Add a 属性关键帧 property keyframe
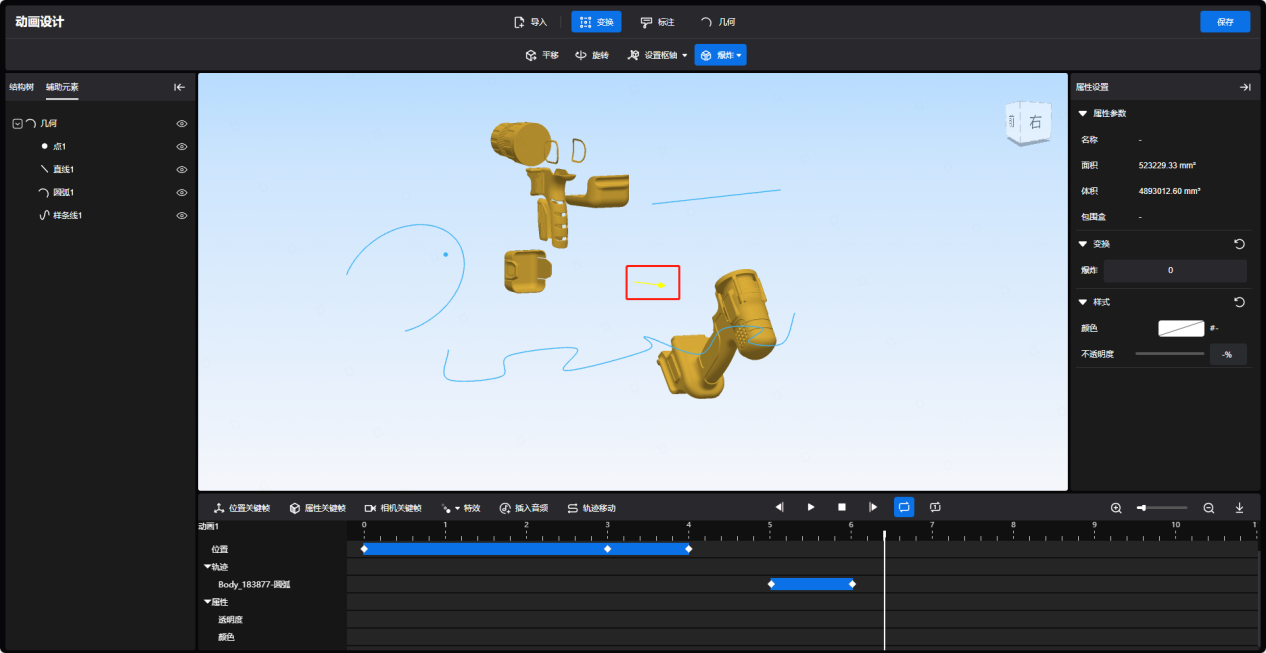This screenshot has height=653, width=1266. pyautogui.click(x=318, y=508)
